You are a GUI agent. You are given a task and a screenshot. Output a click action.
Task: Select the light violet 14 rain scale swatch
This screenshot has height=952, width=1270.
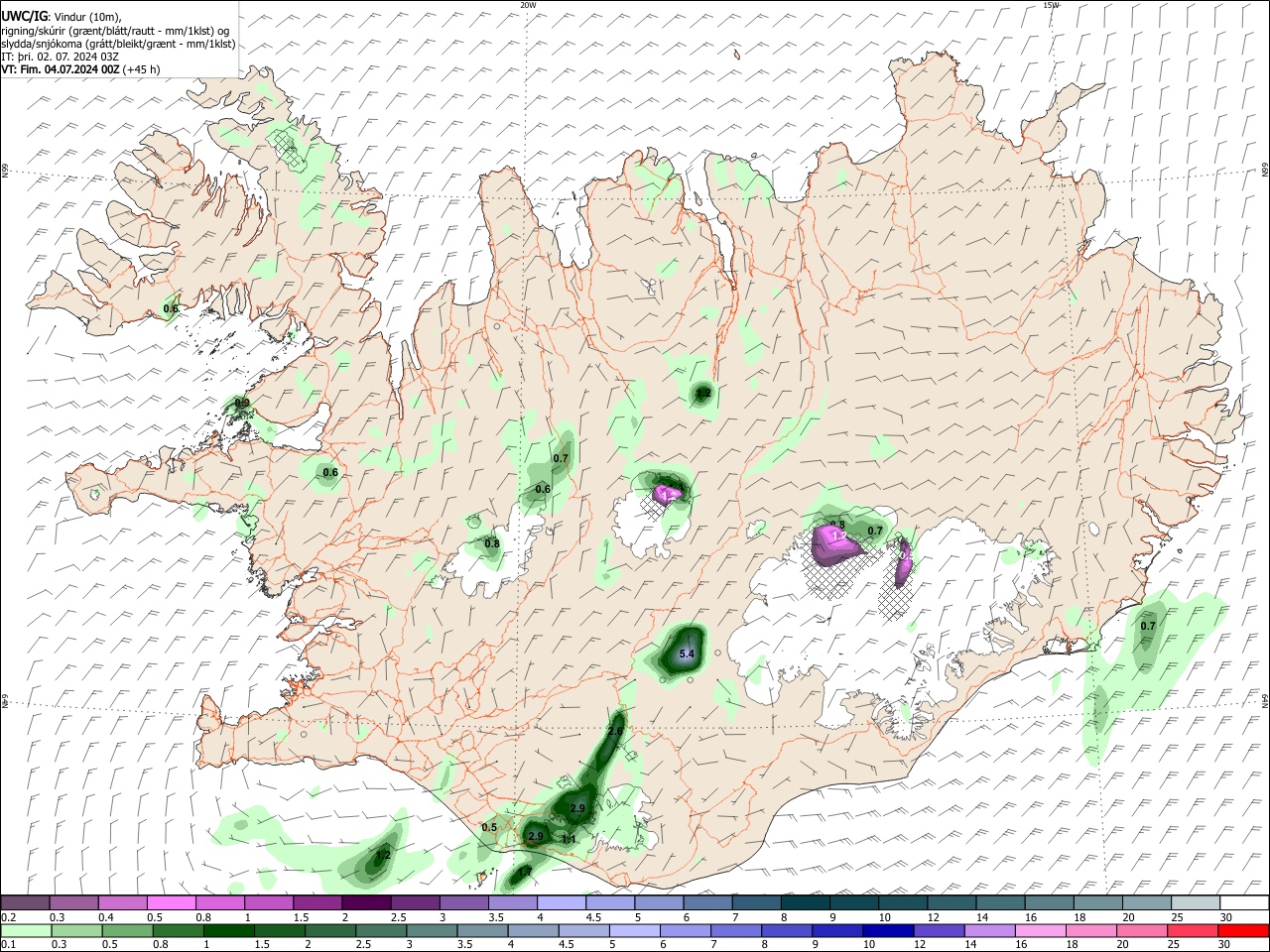[x=988, y=930]
